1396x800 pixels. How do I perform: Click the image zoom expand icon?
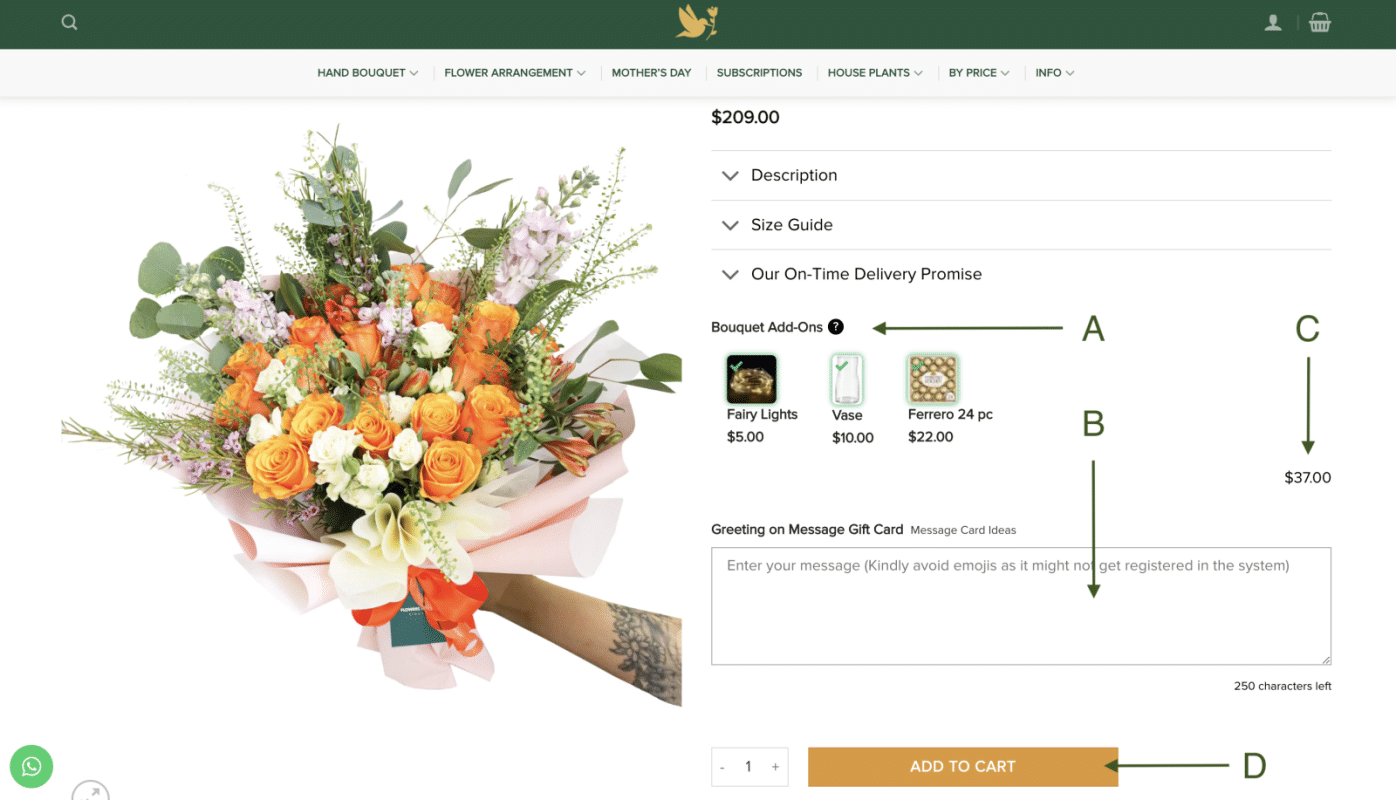(x=90, y=791)
